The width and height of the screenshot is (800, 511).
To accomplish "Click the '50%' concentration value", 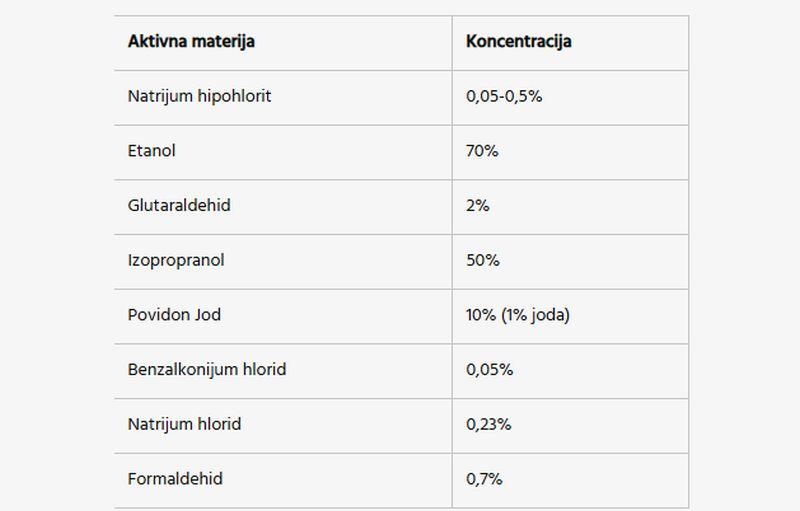I will 482,260.
